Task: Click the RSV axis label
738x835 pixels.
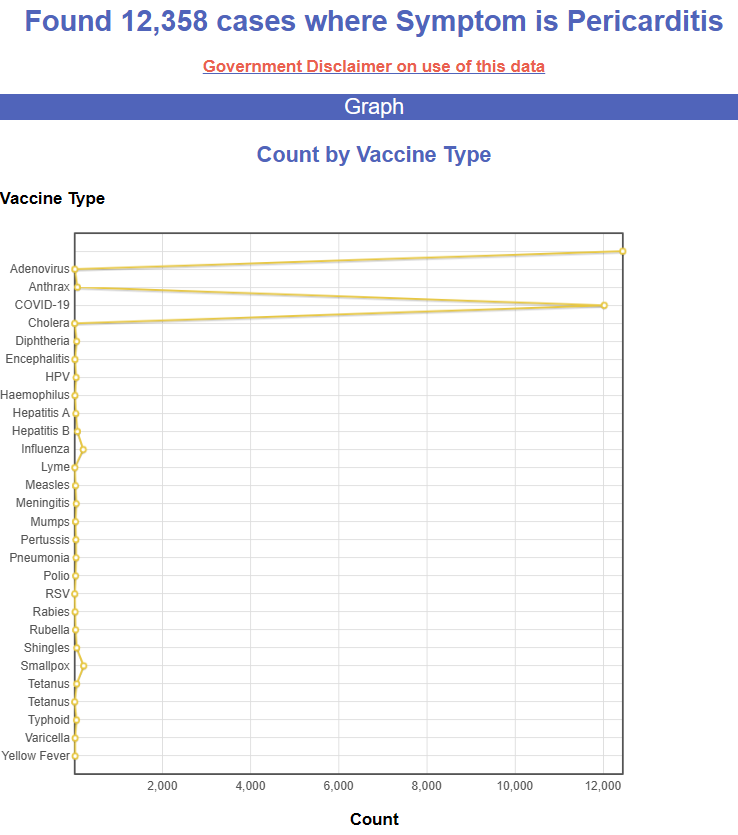Action: [58, 594]
